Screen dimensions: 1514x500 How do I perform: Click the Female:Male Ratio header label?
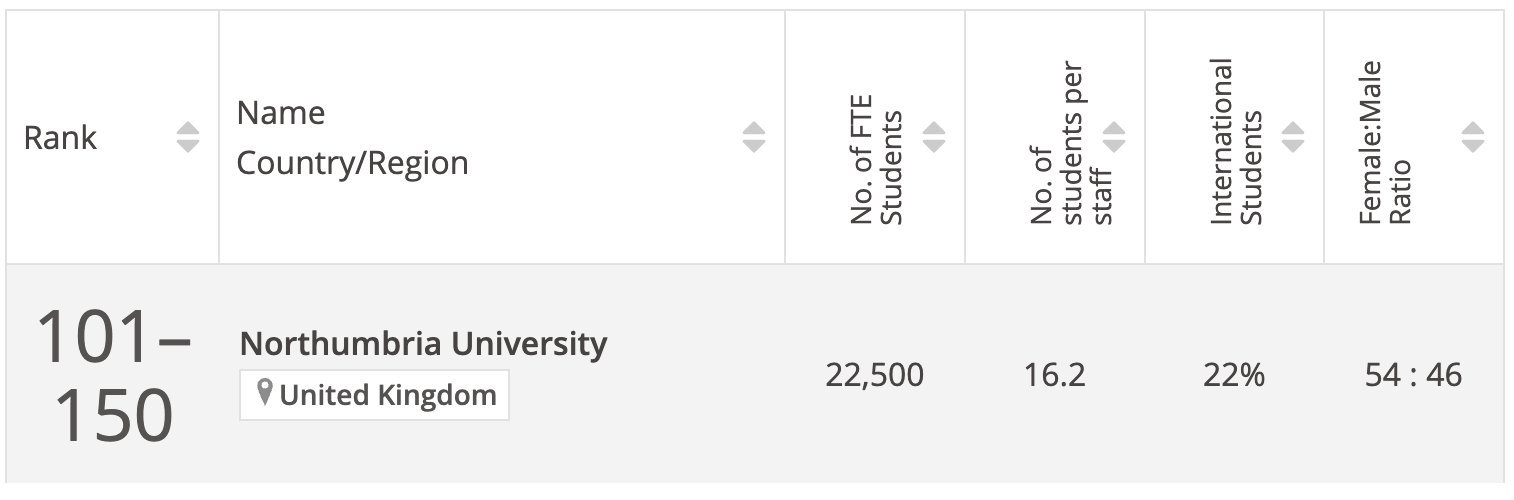(1385, 143)
